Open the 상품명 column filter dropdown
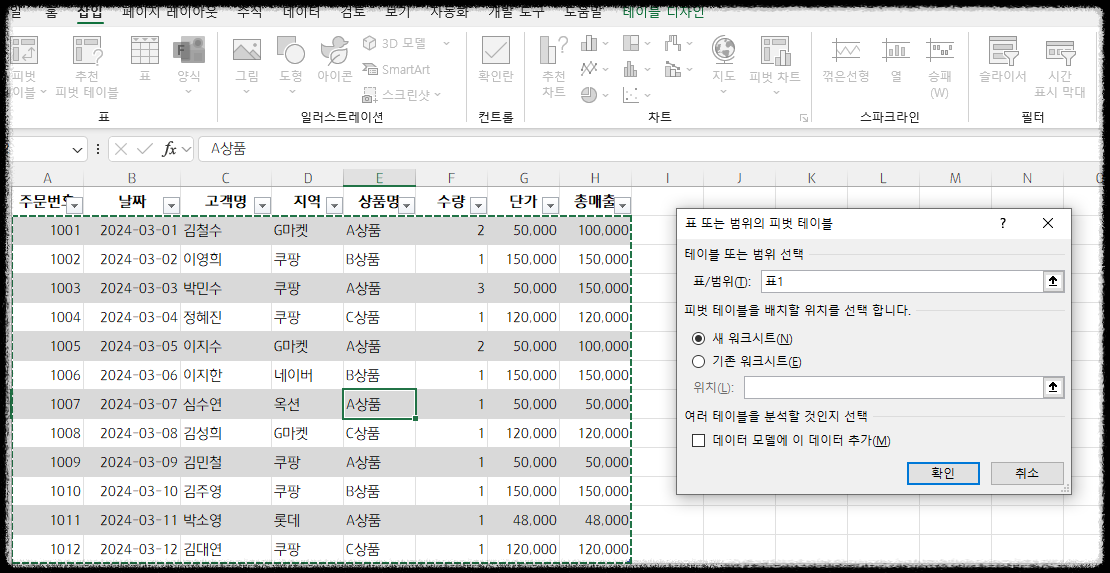Image resolution: width=1110 pixels, height=573 pixels. [x=407, y=205]
